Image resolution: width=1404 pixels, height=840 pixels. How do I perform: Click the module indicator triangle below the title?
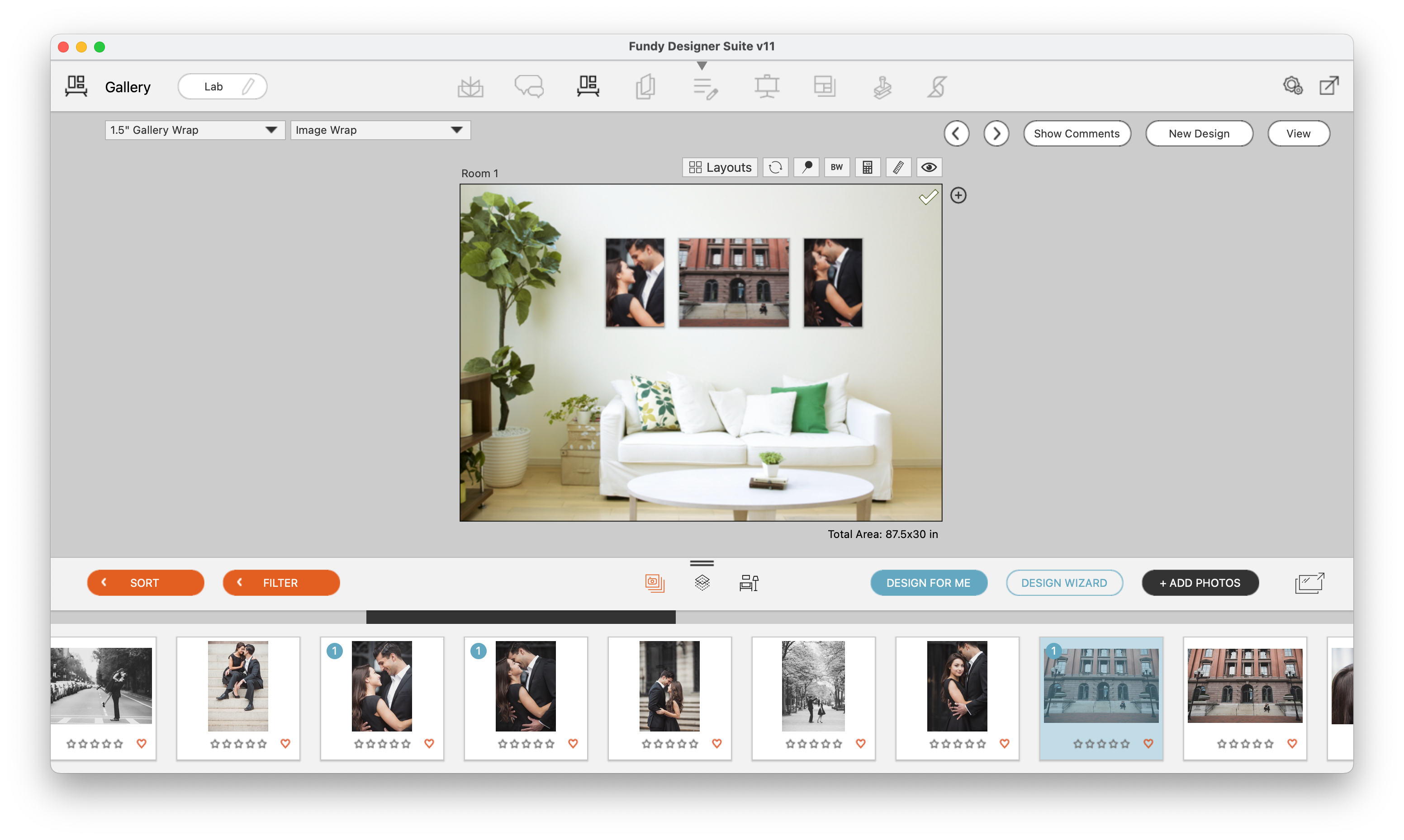tap(702, 66)
